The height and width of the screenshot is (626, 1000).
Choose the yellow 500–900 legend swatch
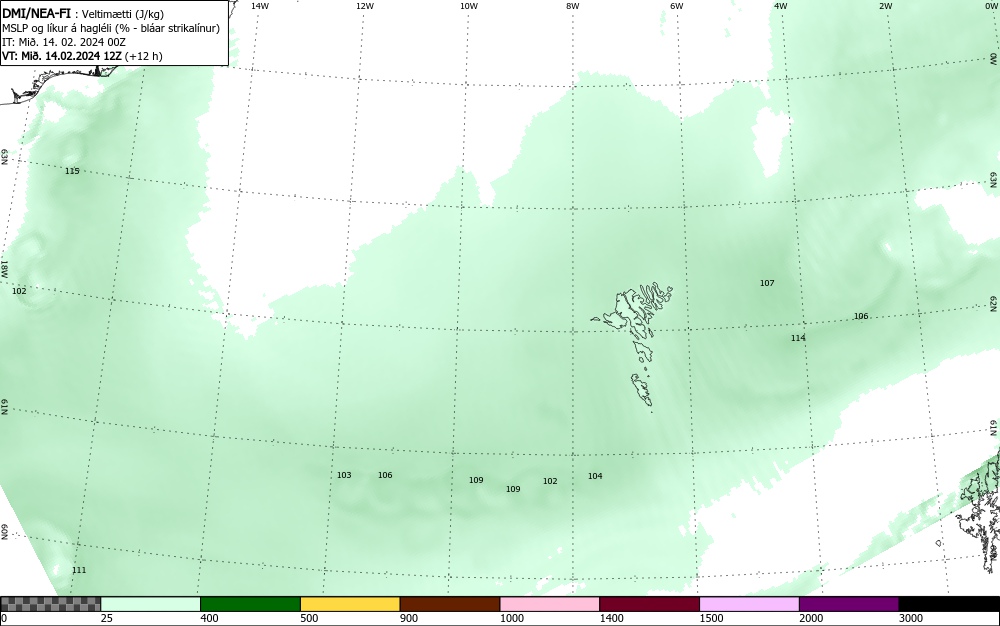coord(350,604)
